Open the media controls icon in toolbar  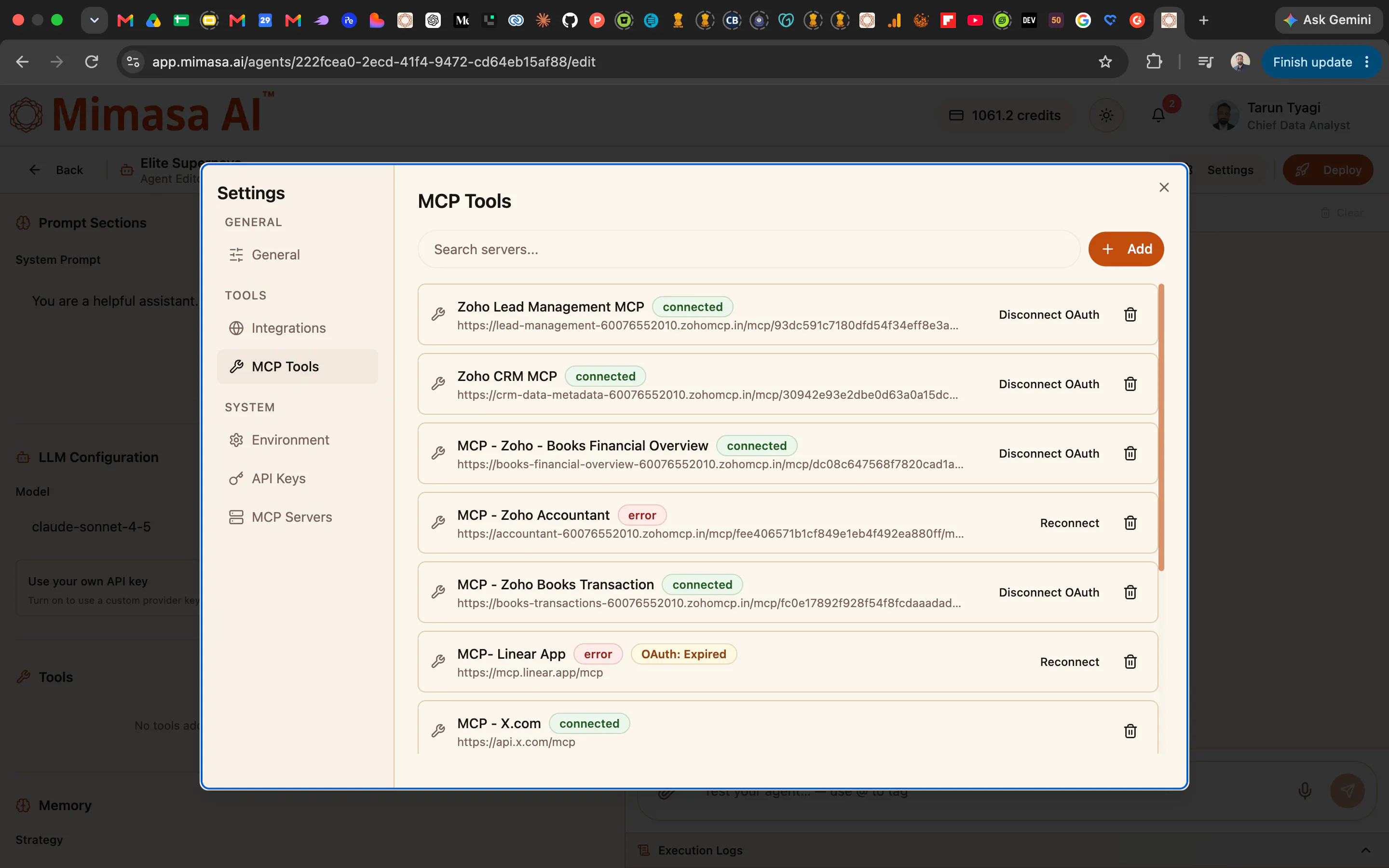(x=1205, y=62)
